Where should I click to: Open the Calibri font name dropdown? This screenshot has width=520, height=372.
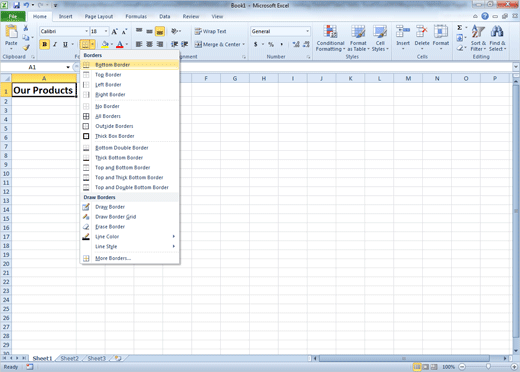click(86, 31)
